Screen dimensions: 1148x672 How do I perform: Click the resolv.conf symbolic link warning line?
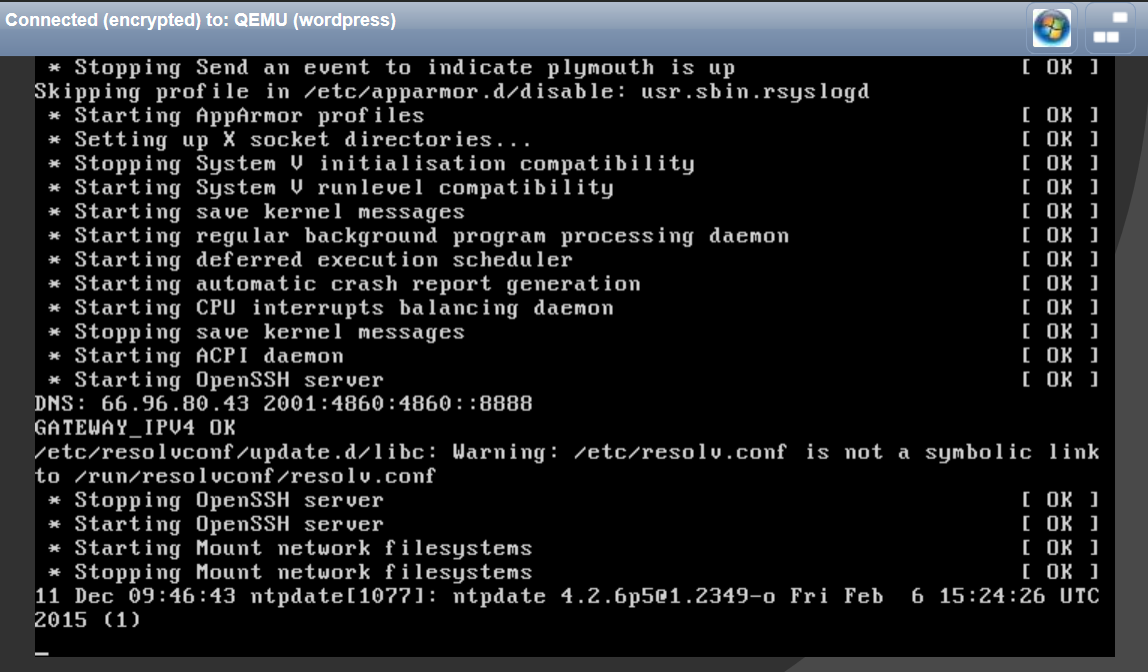click(x=567, y=463)
